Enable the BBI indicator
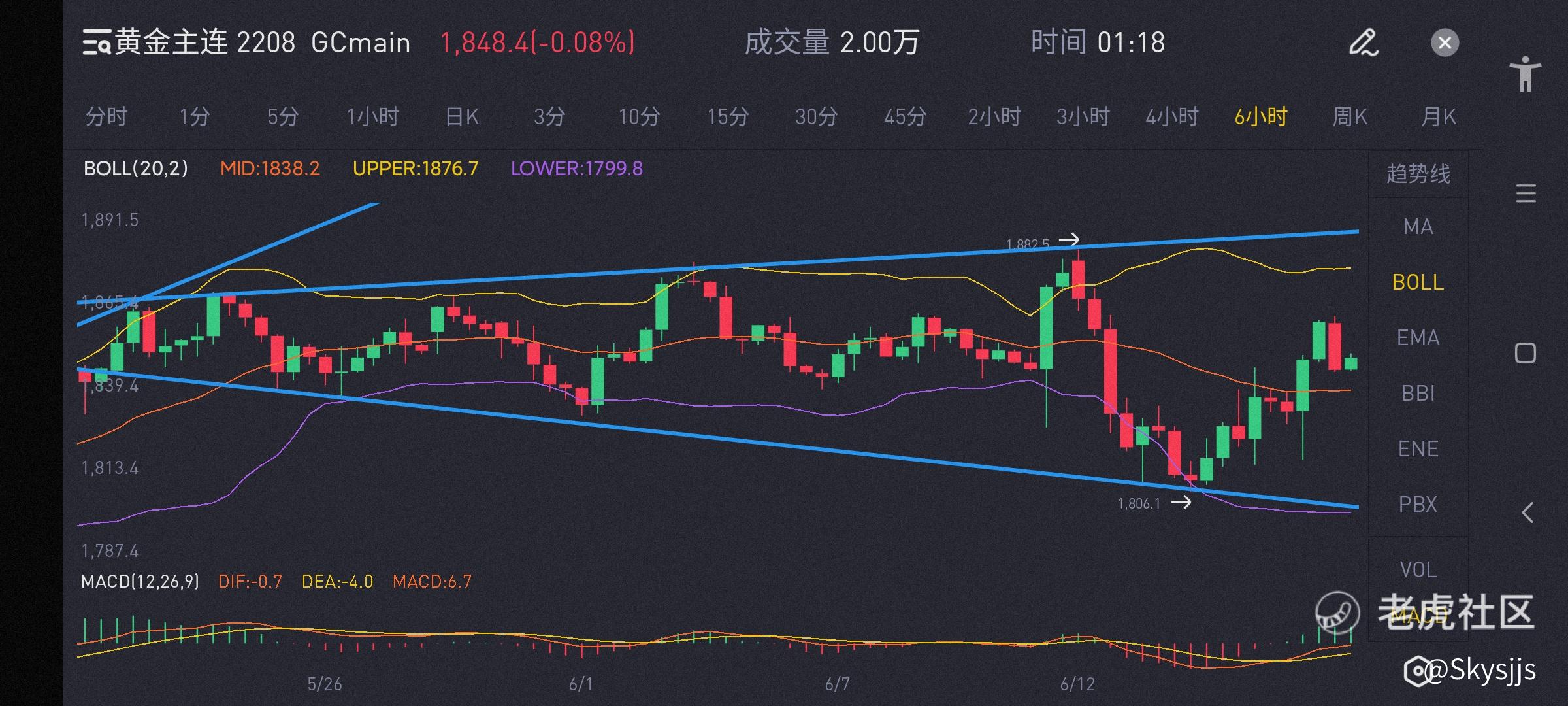1568x706 pixels. pos(1418,394)
